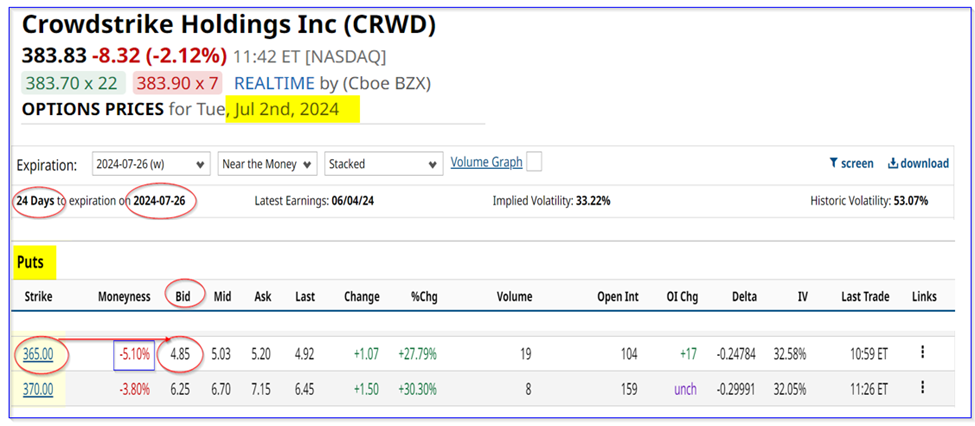Sort by the Volume column header
The width and height of the screenshot is (975, 426).
click(514, 297)
